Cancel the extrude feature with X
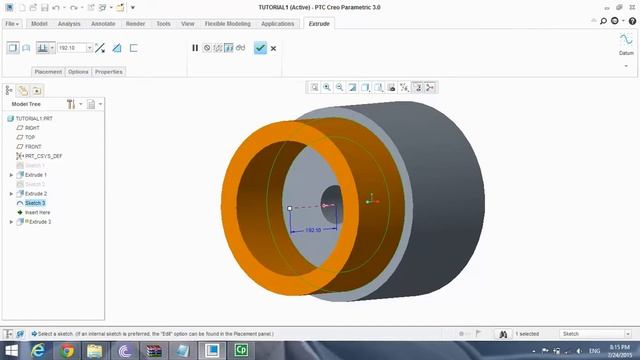The width and height of the screenshot is (640, 360). [273, 48]
